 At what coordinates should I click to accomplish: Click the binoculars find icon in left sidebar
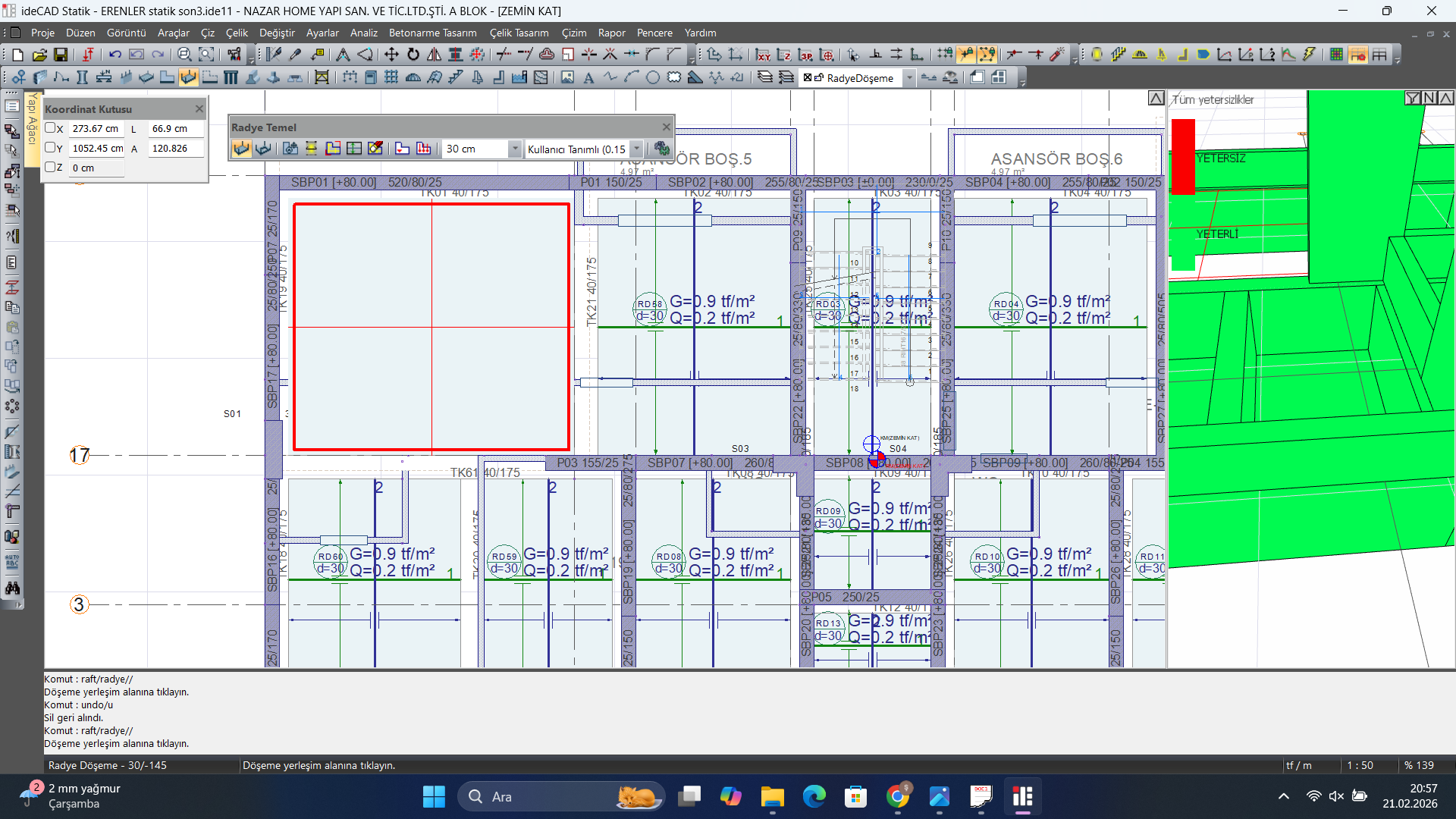[12, 588]
